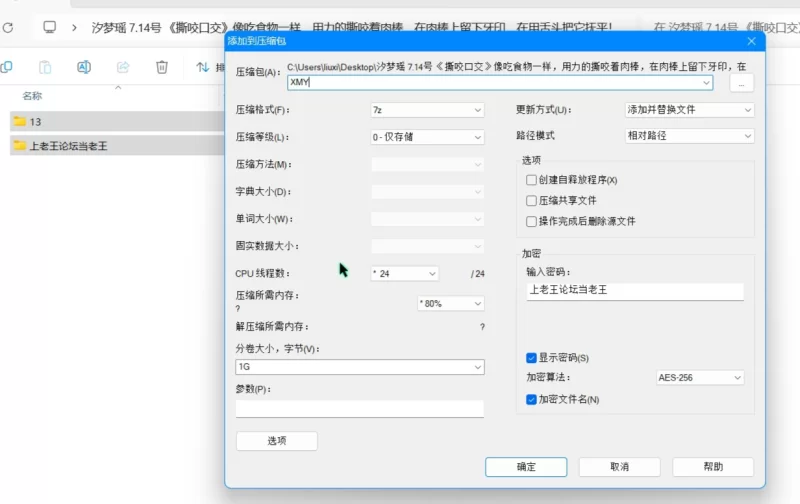Select the folder named 13
Screen dimensions: 800x504
[x=117, y=121]
